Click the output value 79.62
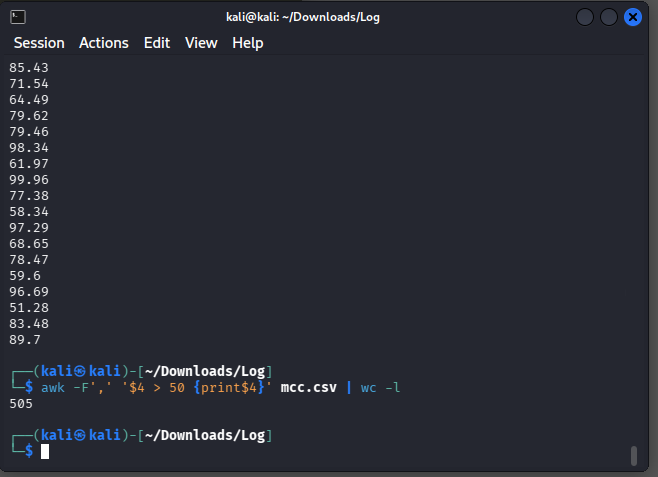The width and height of the screenshot is (658, 477). 29,115
